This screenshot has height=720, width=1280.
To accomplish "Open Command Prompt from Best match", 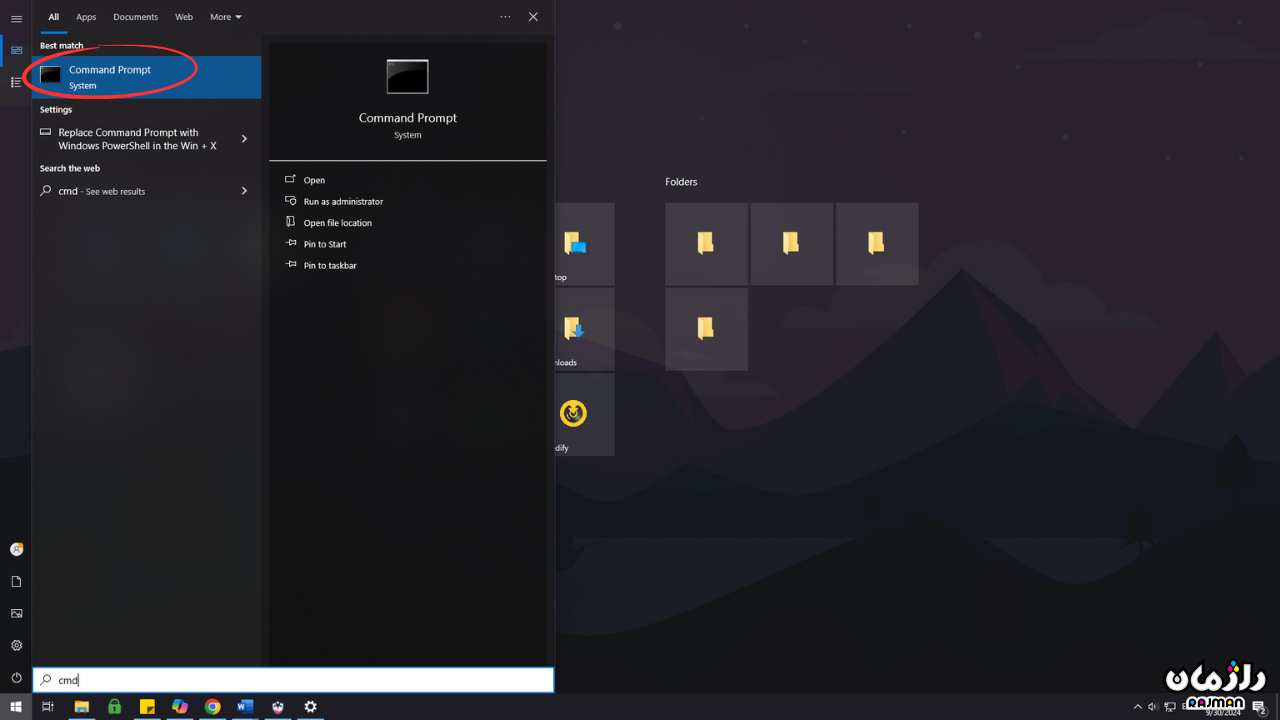I will click(110, 77).
